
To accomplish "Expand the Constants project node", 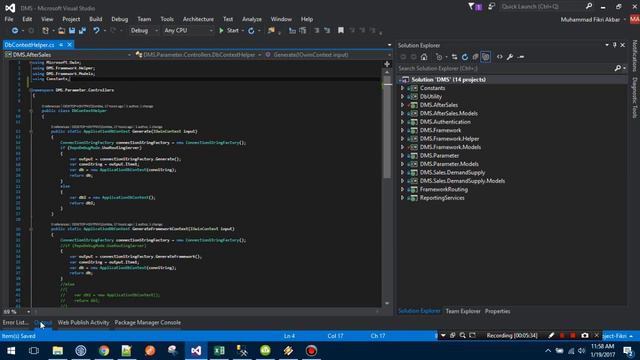I will coord(402,88).
